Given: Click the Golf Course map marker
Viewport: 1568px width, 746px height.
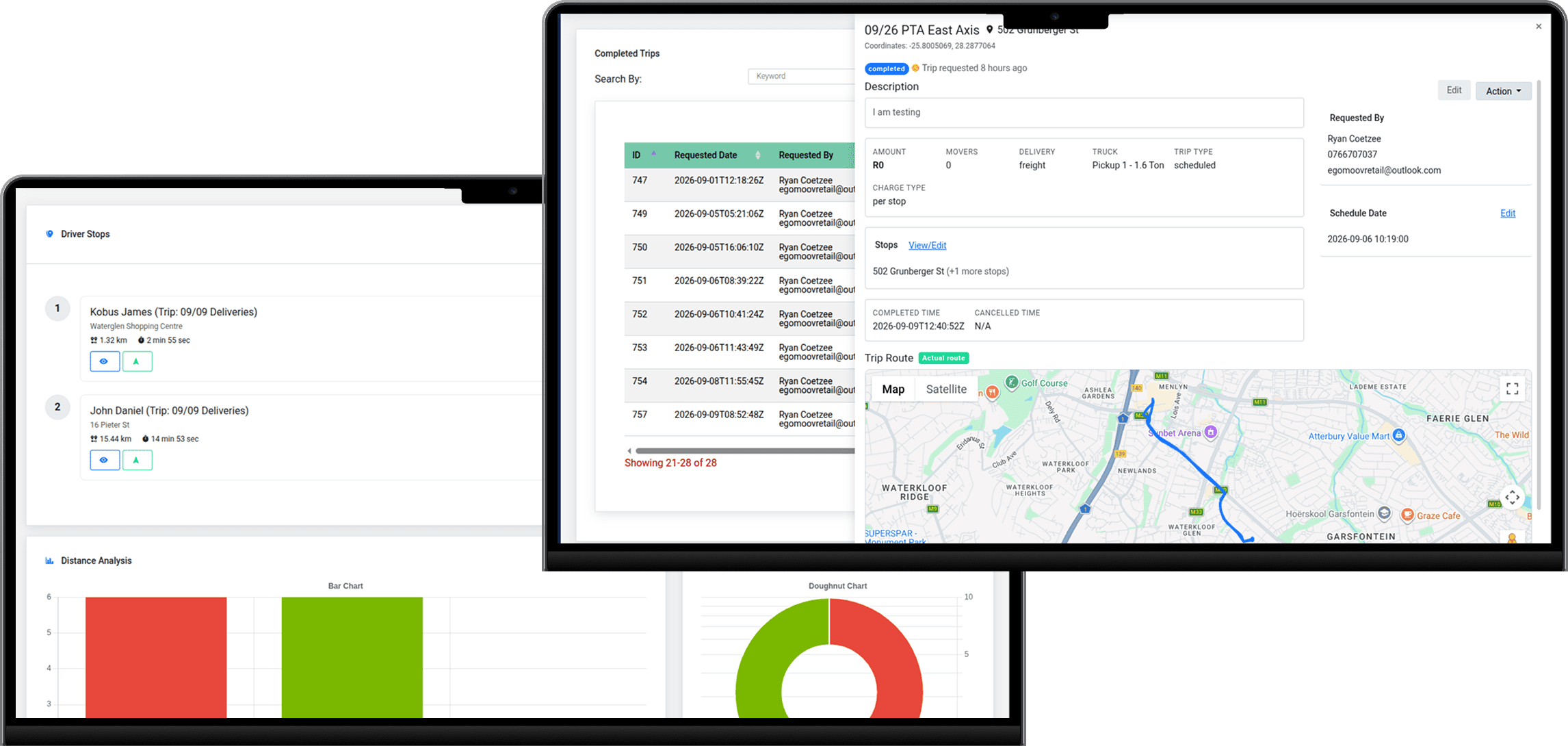Looking at the screenshot, I should (1012, 382).
